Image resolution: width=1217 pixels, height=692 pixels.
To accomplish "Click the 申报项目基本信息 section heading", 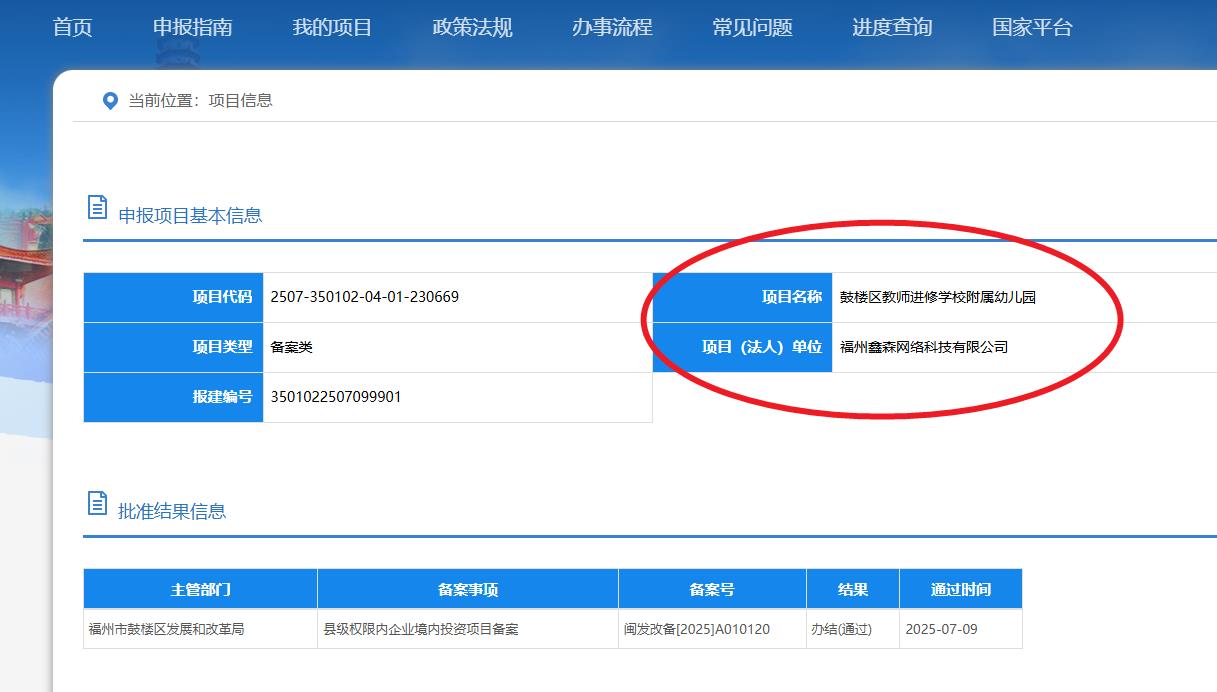I will coord(190,215).
